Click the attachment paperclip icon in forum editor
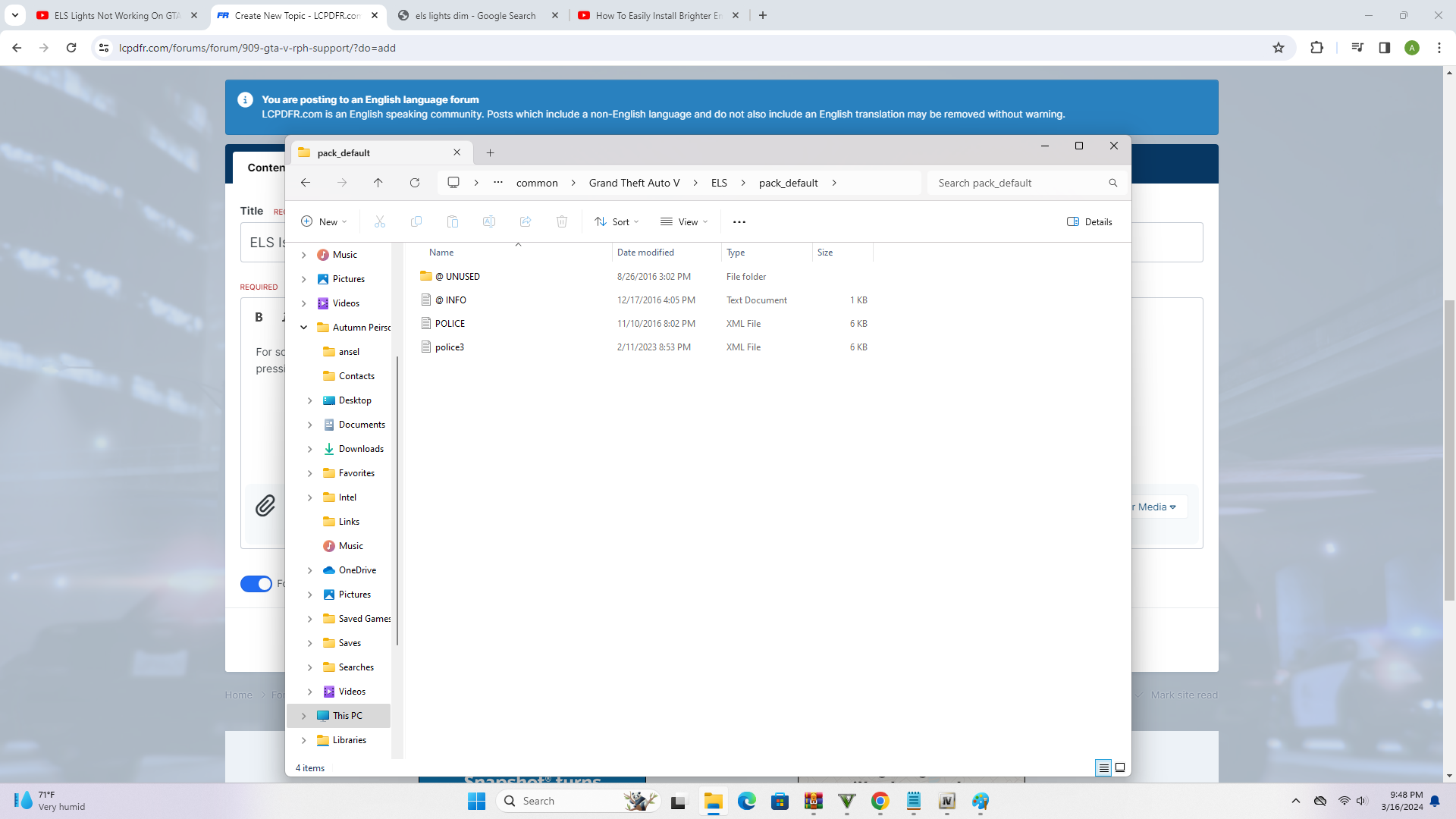The image size is (1456, 819). (x=265, y=506)
